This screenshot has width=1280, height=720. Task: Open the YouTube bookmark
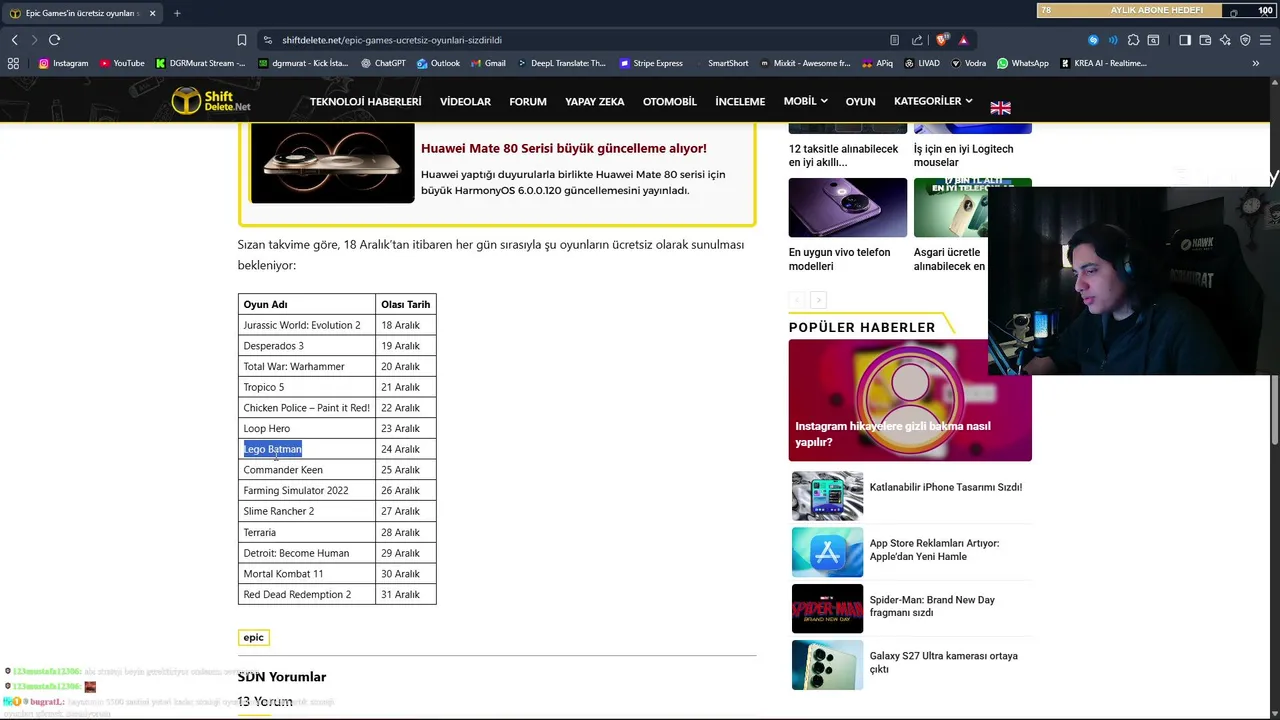pos(122,63)
